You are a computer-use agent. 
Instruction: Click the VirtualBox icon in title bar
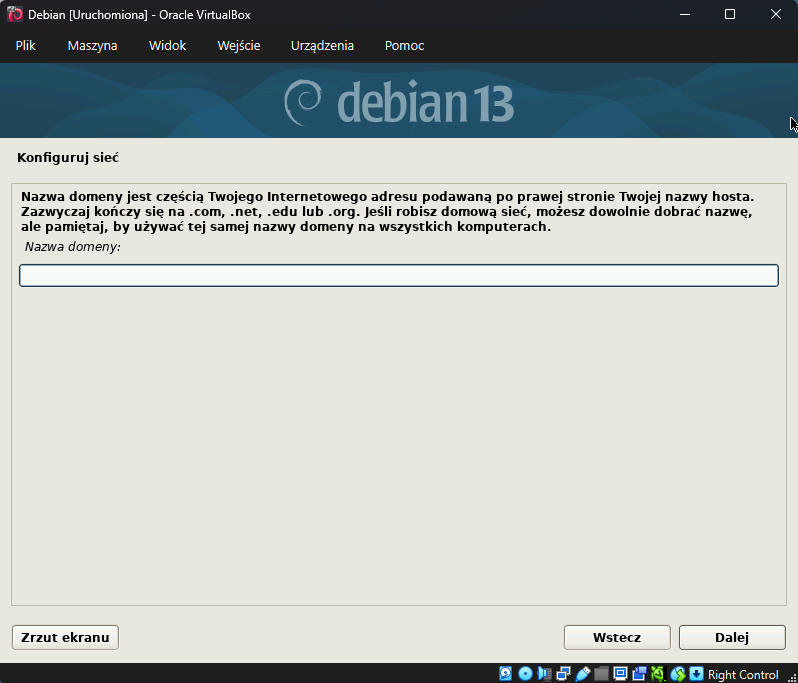point(15,14)
